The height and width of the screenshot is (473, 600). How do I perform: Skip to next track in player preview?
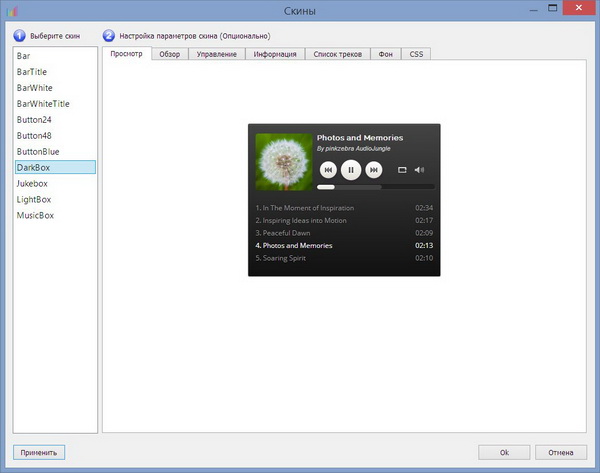(373, 170)
